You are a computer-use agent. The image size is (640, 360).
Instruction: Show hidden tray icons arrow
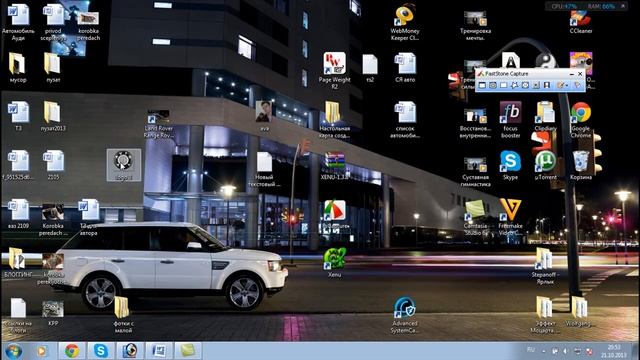point(544,351)
